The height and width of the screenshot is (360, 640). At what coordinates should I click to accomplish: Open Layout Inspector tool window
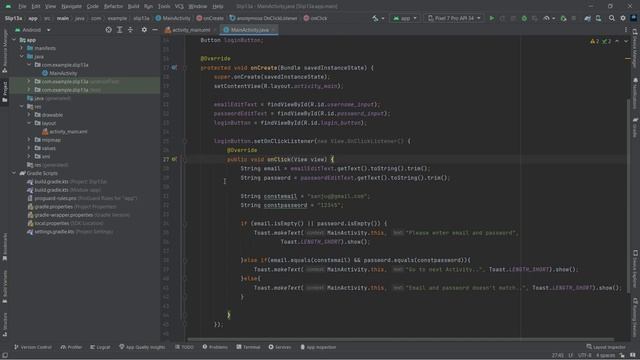pyautogui.click(x=606, y=347)
